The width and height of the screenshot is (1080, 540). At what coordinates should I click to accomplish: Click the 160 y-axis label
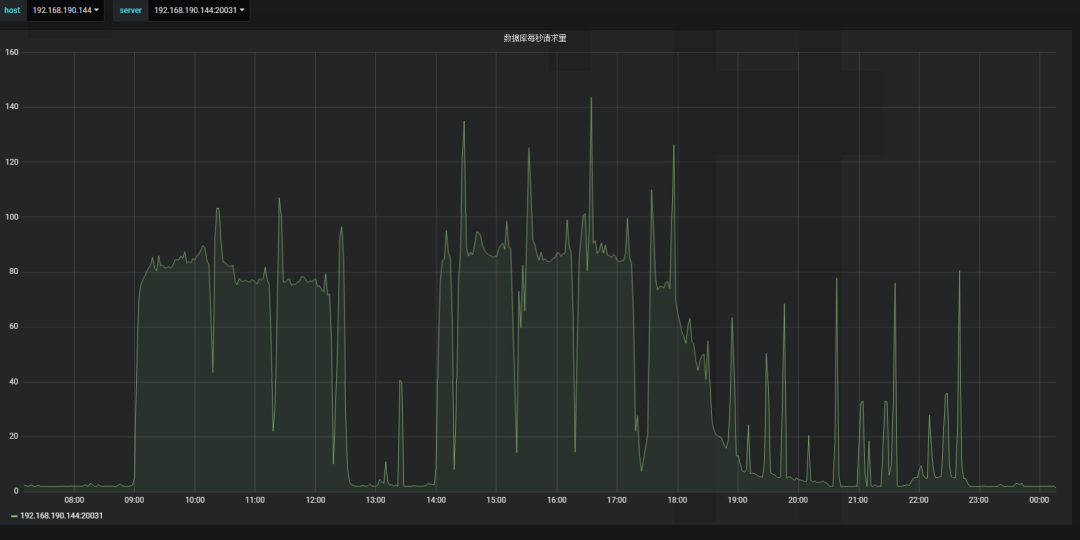click(12, 52)
